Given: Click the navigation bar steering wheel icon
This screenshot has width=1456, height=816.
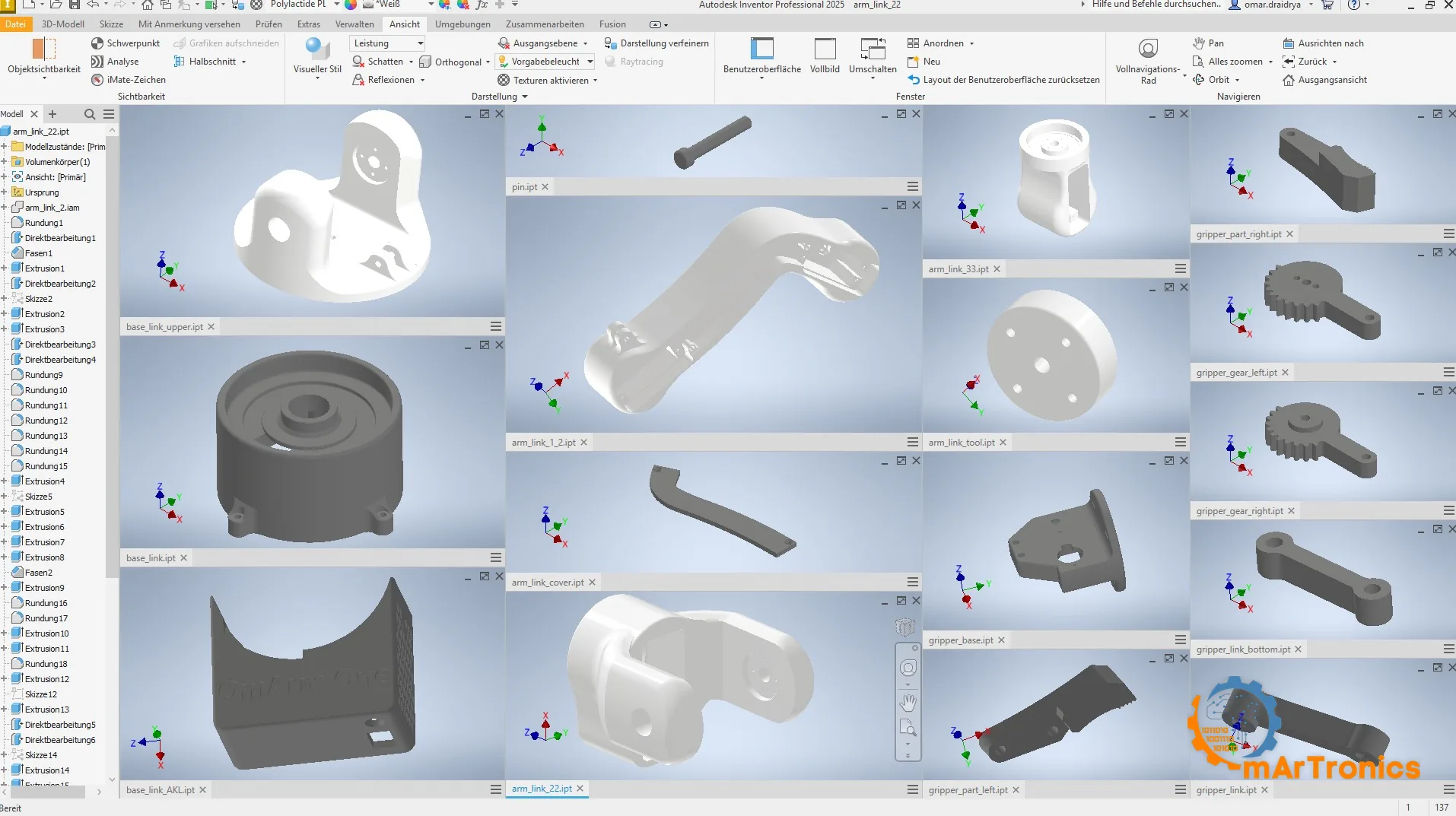Looking at the screenshot, I should point(908,668).
